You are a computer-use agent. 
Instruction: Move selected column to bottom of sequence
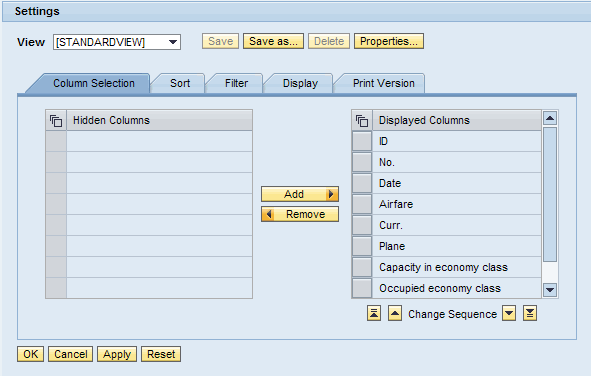point(530,313)
